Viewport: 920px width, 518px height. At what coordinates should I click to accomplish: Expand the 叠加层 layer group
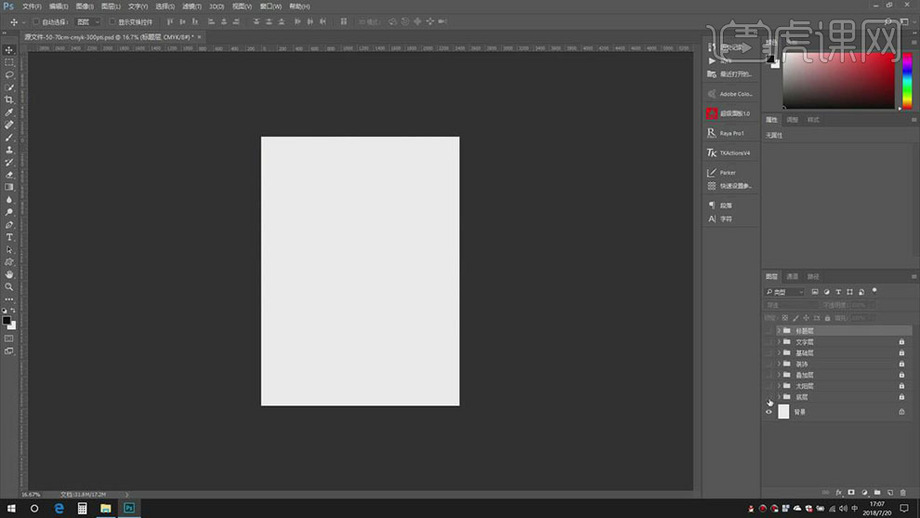pyautogui.click(x=779, y=375)
